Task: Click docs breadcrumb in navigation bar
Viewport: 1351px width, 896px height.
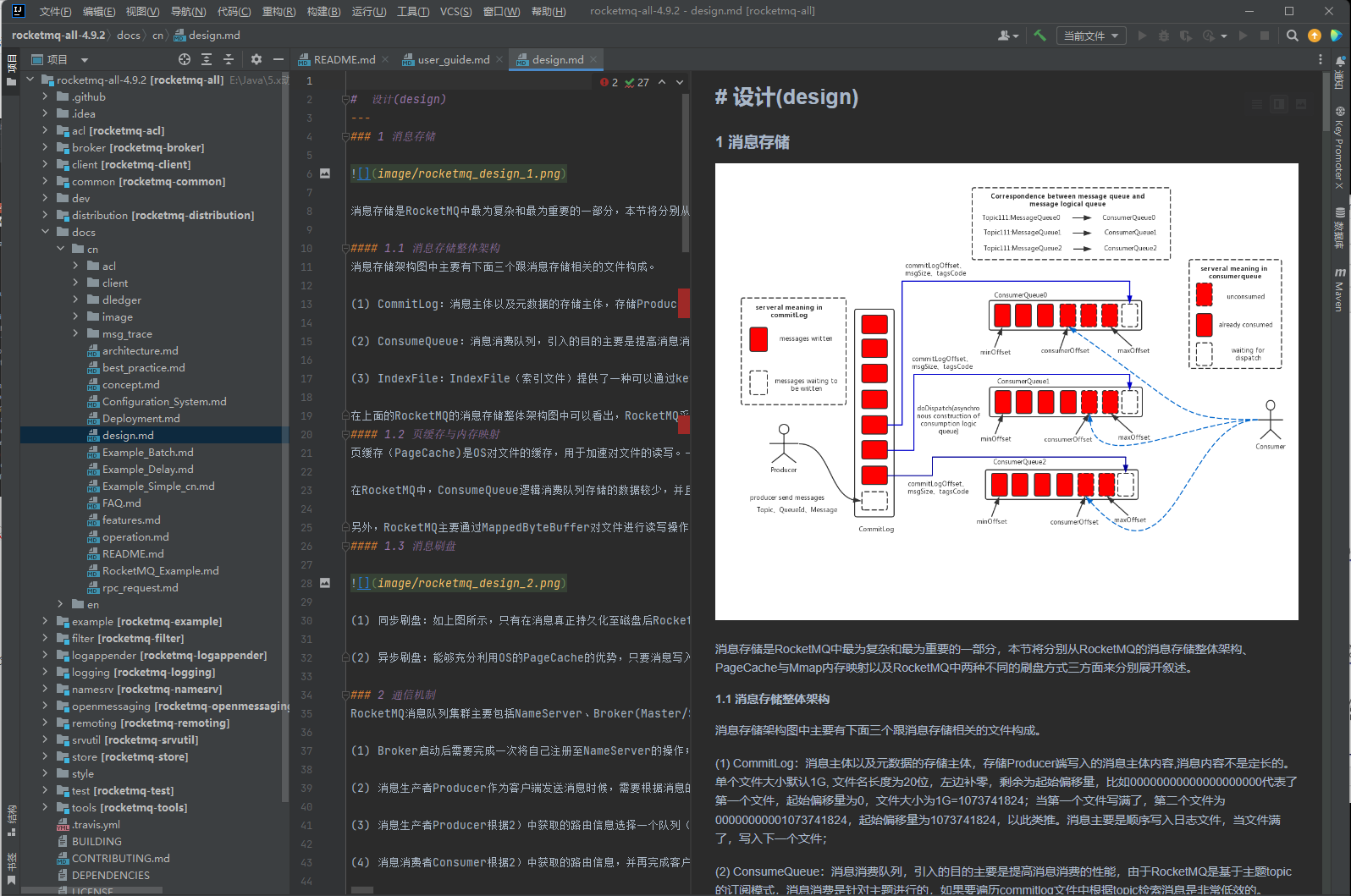Action: pyautogui.click(x=129, y=36)
